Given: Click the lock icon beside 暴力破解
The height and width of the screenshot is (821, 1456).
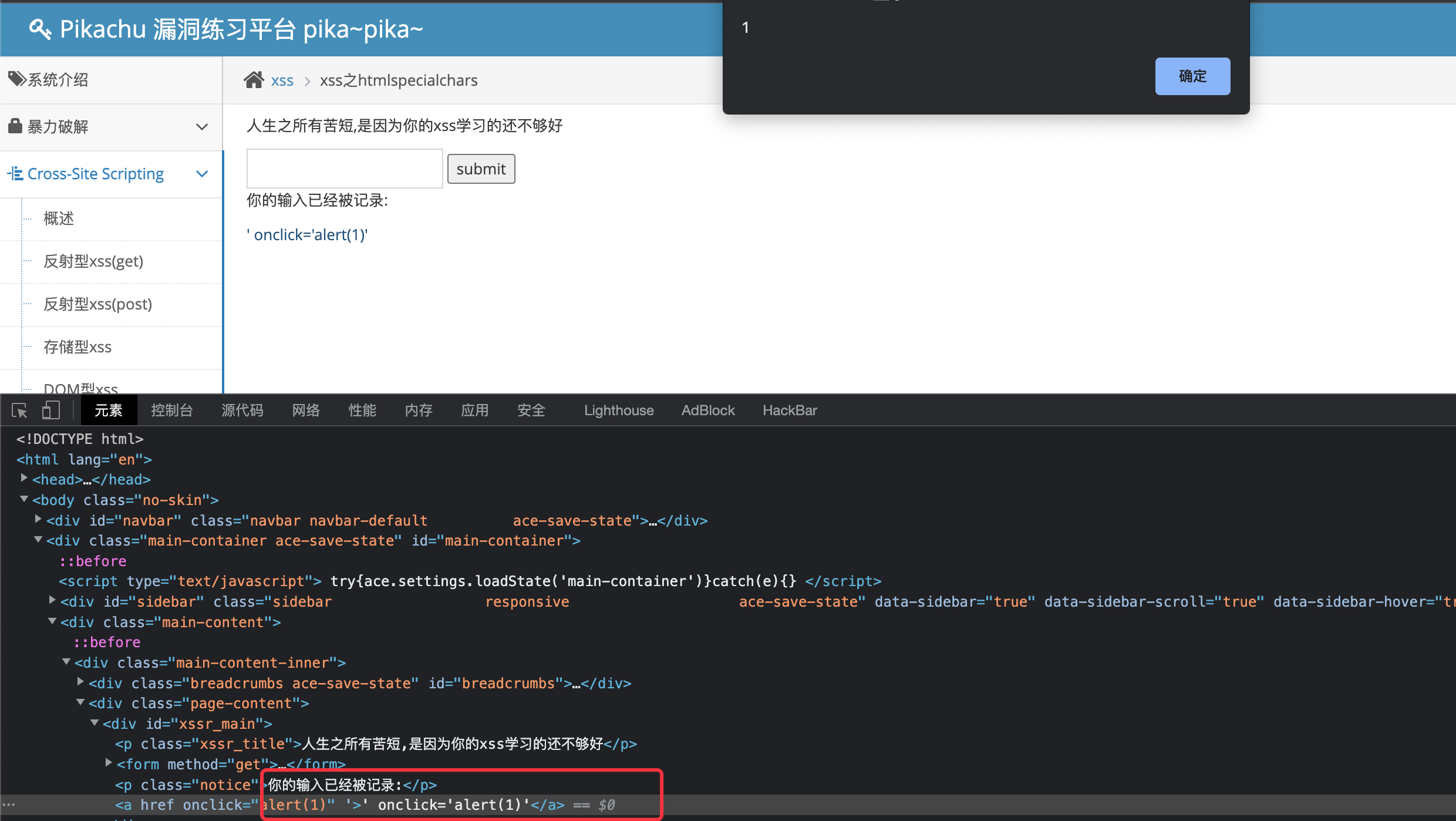Looking at the screenshot, I should pos(15,126).
